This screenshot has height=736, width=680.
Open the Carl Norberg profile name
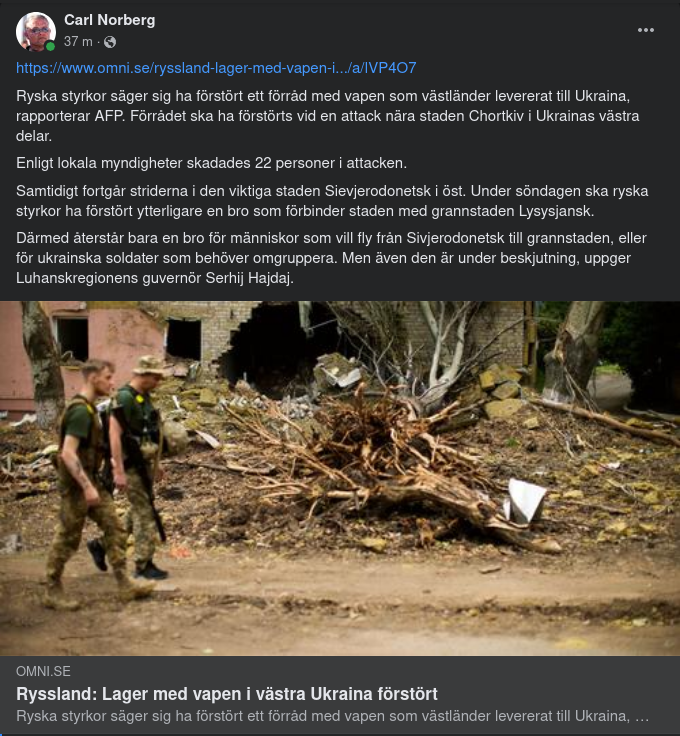pos(109,20)
